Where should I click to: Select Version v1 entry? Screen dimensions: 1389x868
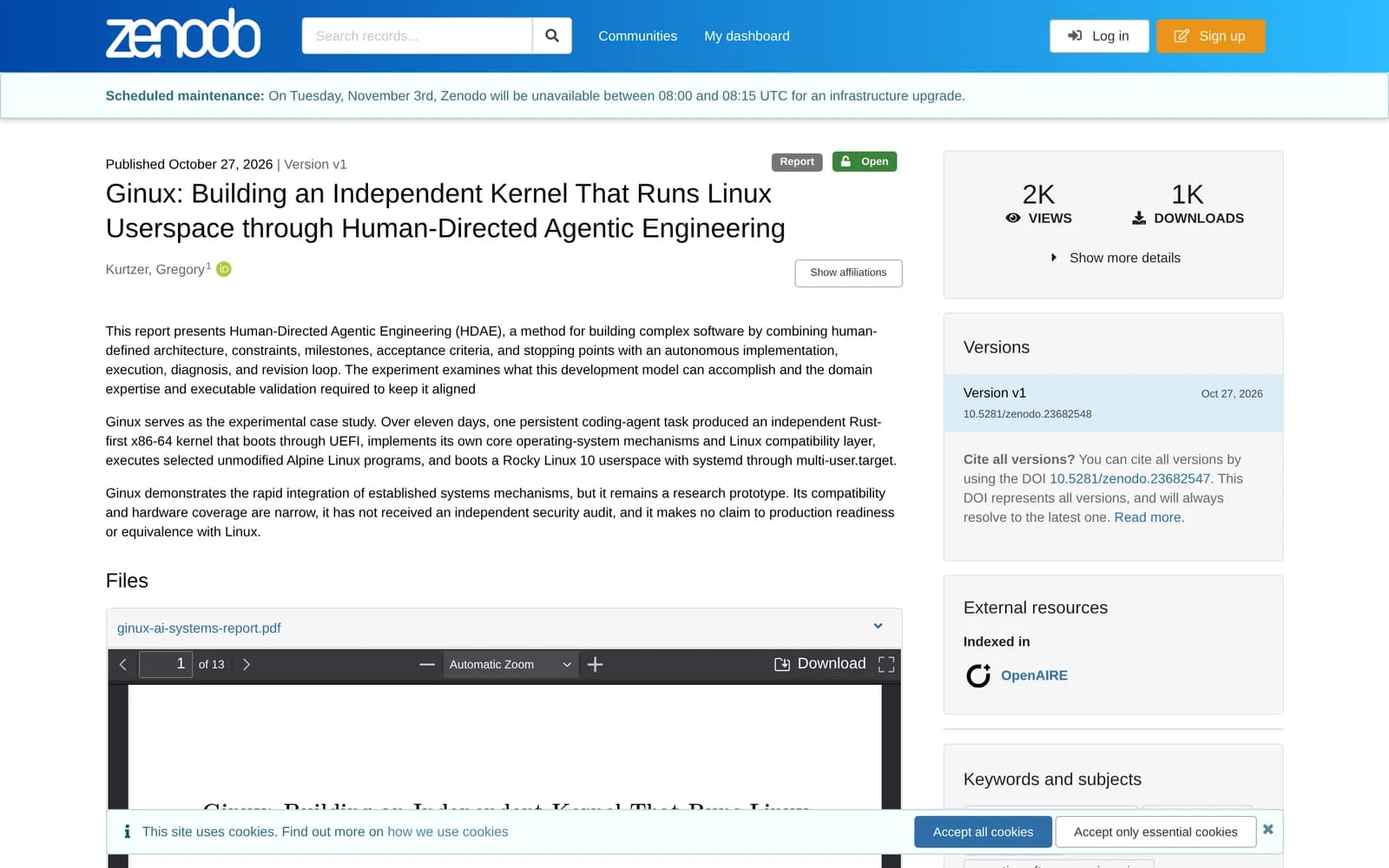tap(1113, 403)
